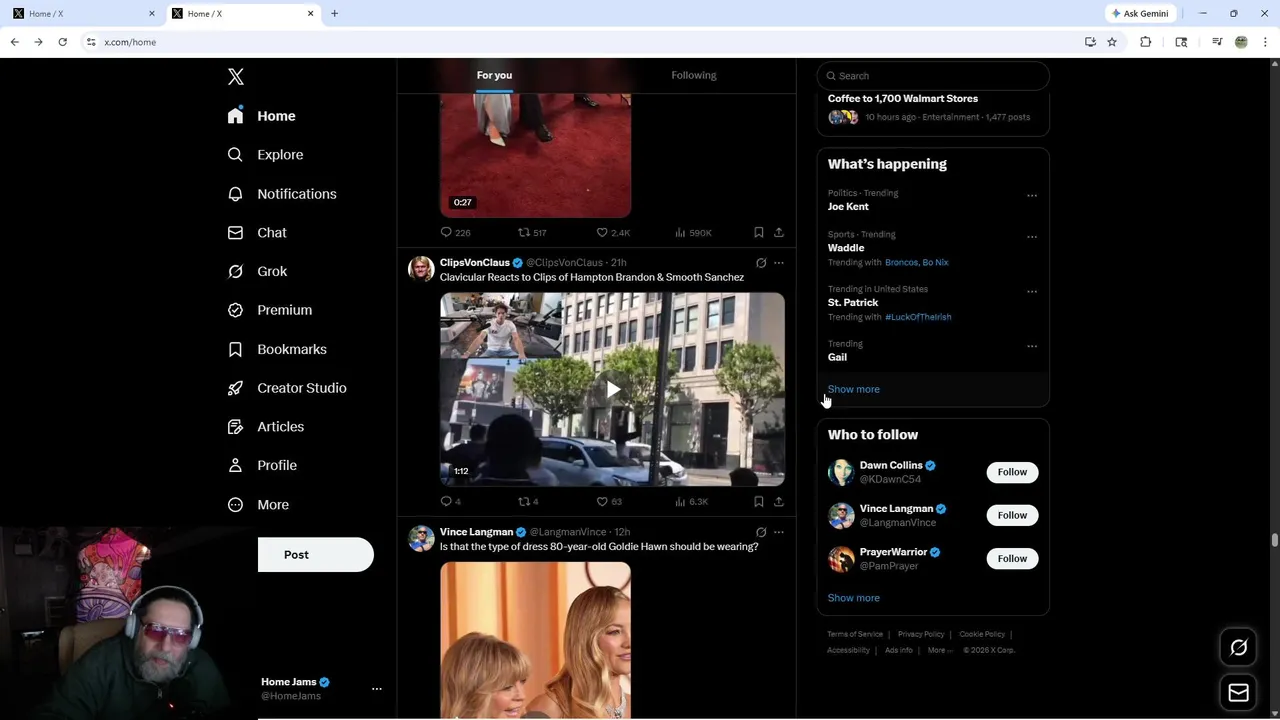Open options for St. Patrick trend
The height and width of the screenshot is (720, 1280).
pyautogui.click(x=1032, y=292)
